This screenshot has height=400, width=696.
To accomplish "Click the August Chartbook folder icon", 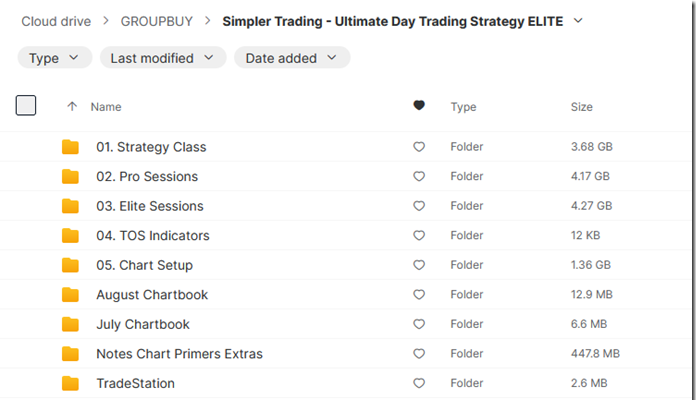I will coord(70,295).
